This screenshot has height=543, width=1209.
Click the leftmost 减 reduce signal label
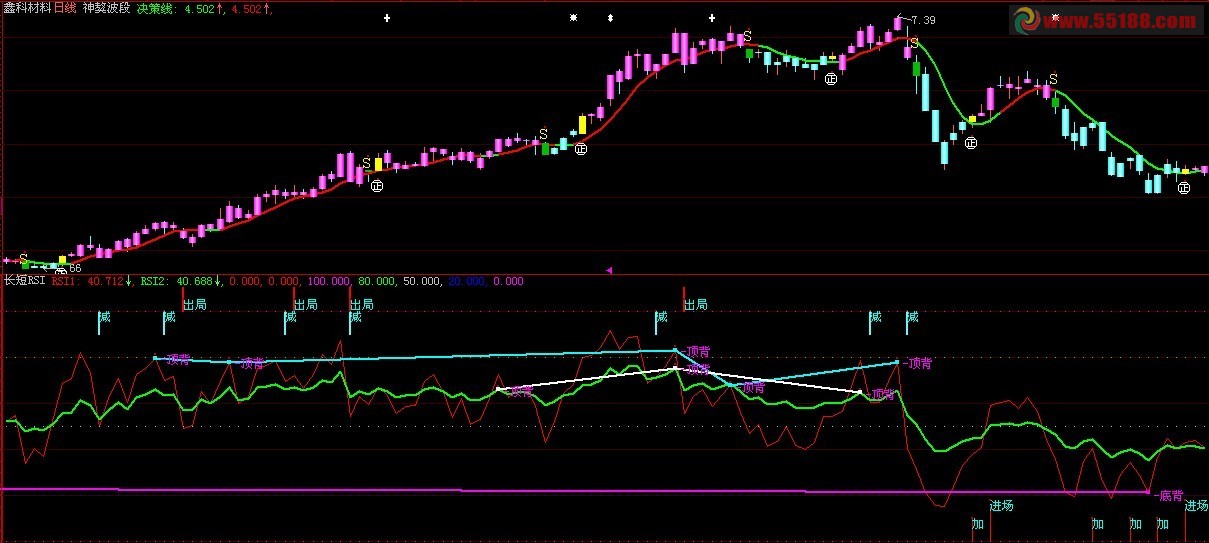(105, 317)
